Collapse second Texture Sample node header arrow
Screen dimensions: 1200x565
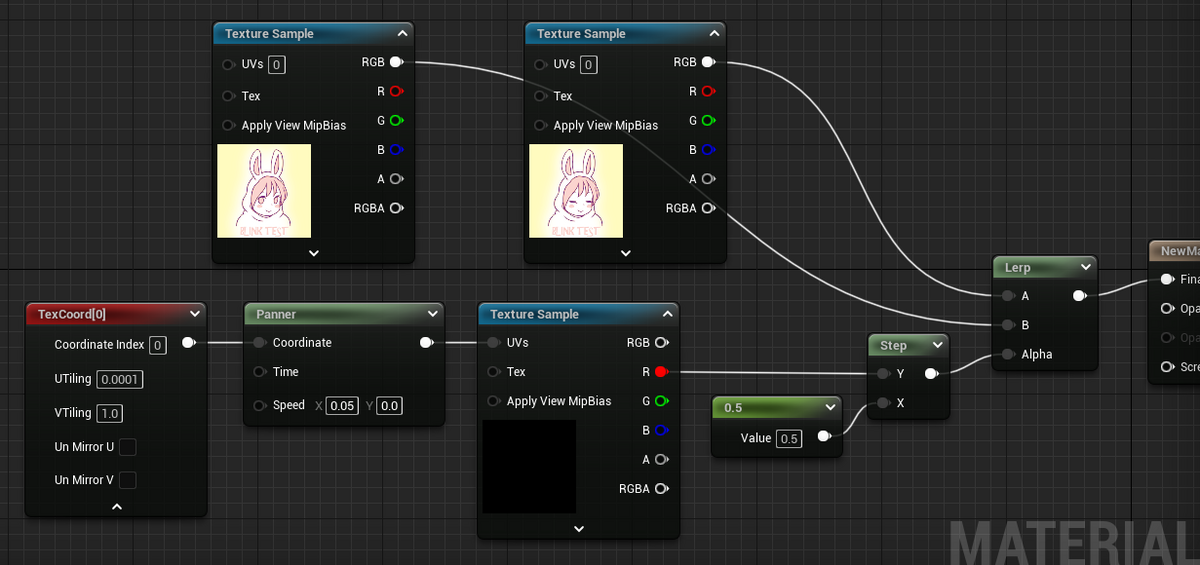pyautogui.click(x=713, y=33)
